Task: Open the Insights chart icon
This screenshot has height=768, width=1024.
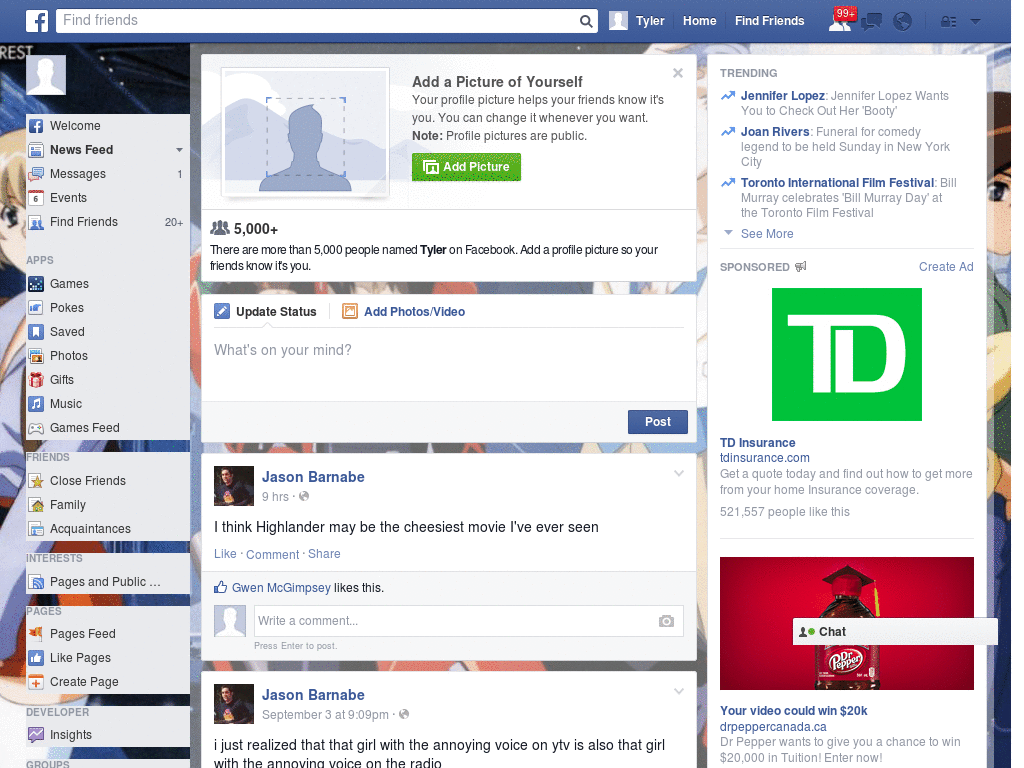Action: [36, 735]
